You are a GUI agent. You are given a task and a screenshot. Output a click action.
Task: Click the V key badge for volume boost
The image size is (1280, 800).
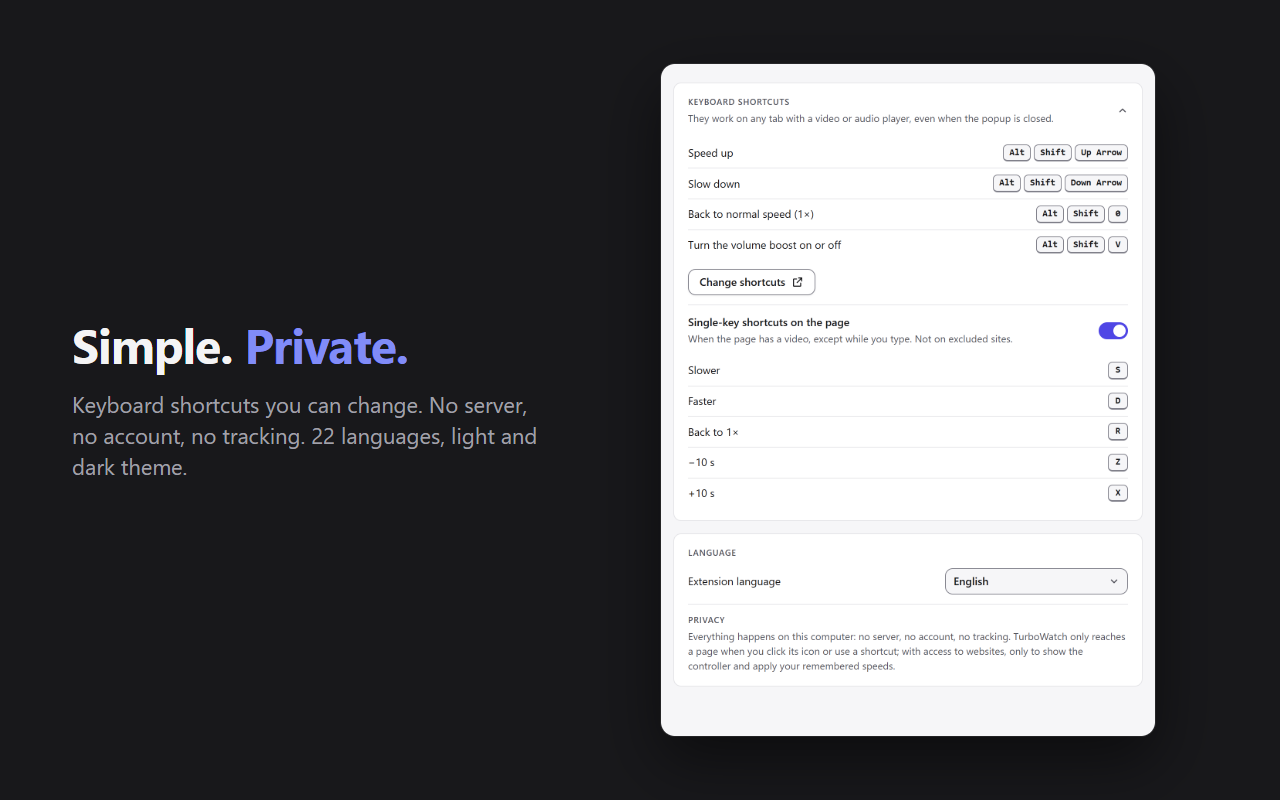[x=1118, y=245]
